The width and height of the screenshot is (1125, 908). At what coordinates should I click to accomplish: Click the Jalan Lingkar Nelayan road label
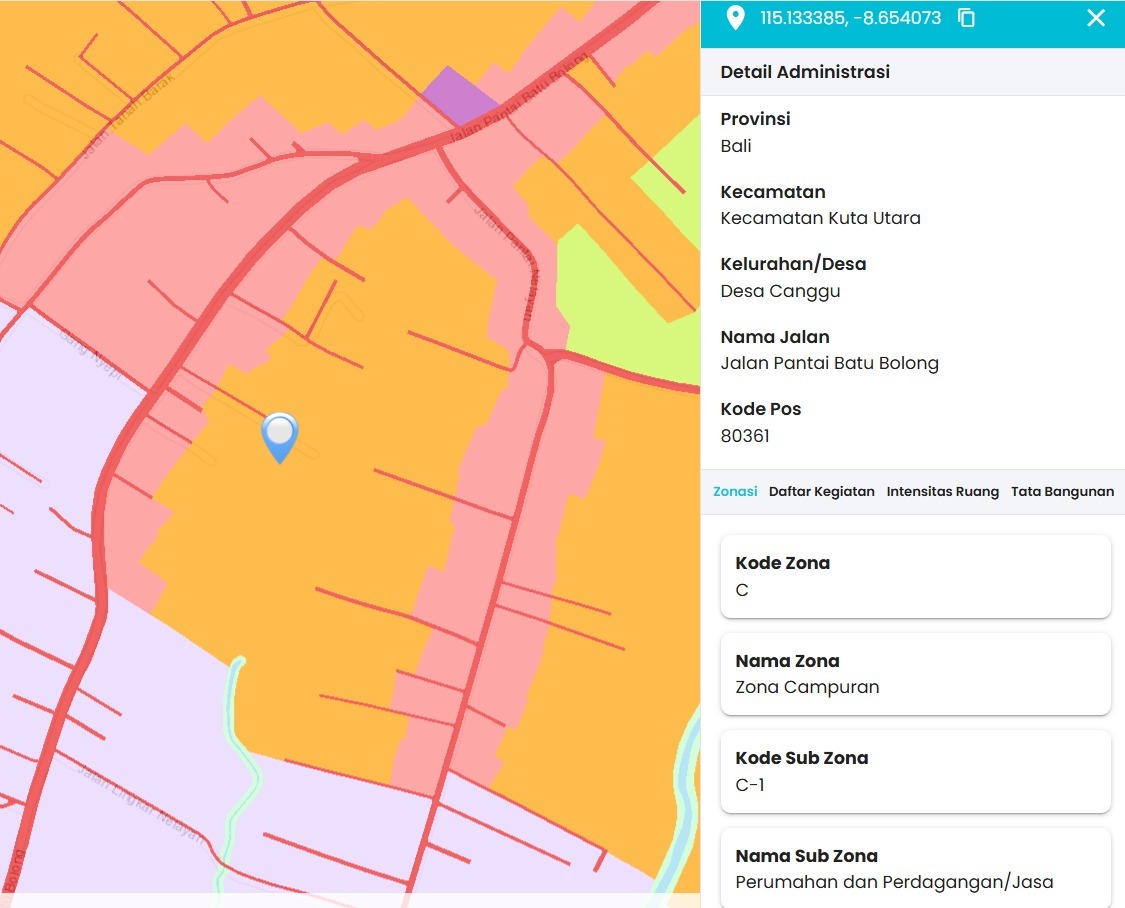(141, 802)
